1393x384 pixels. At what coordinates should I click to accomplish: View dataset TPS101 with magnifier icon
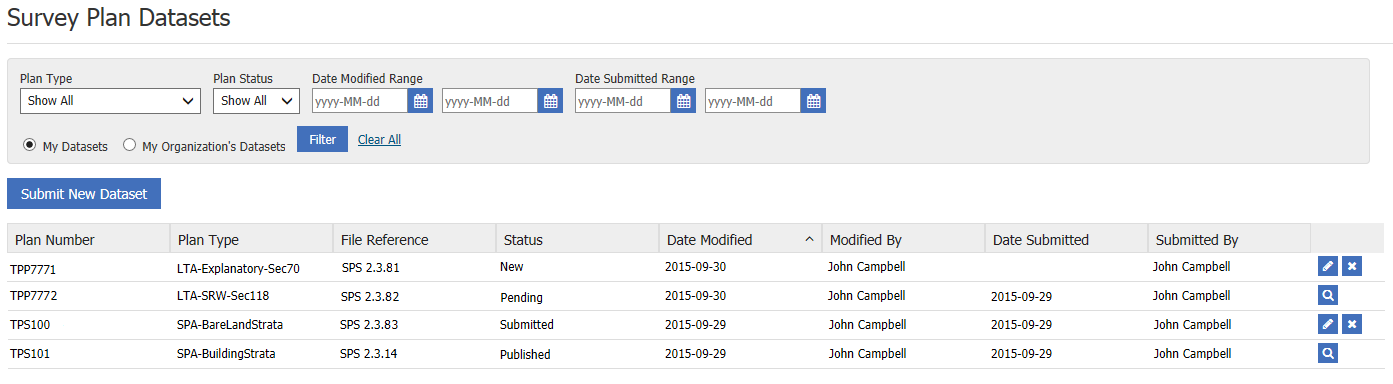1328,353
